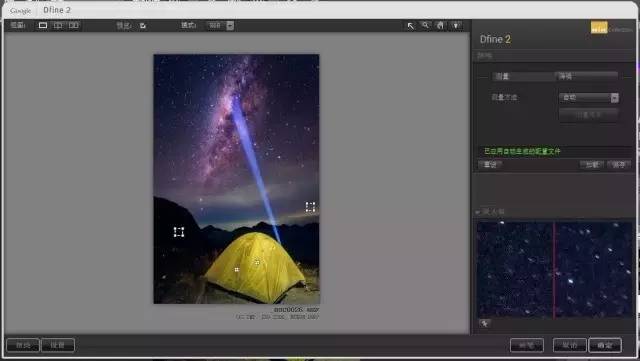640x361 pixels.
Task: Select the arrow pointer tool
Action: 410,26
